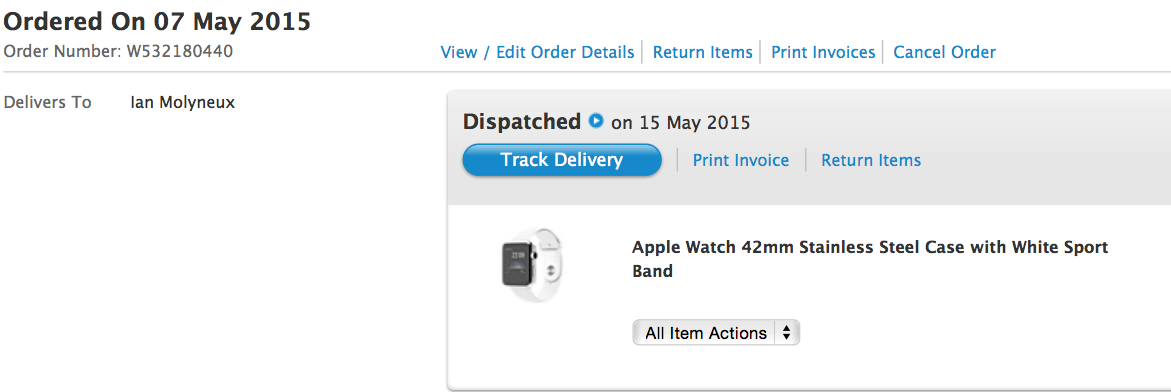Click the recipient name Ian Molyneux

click(x=182, y=102)
